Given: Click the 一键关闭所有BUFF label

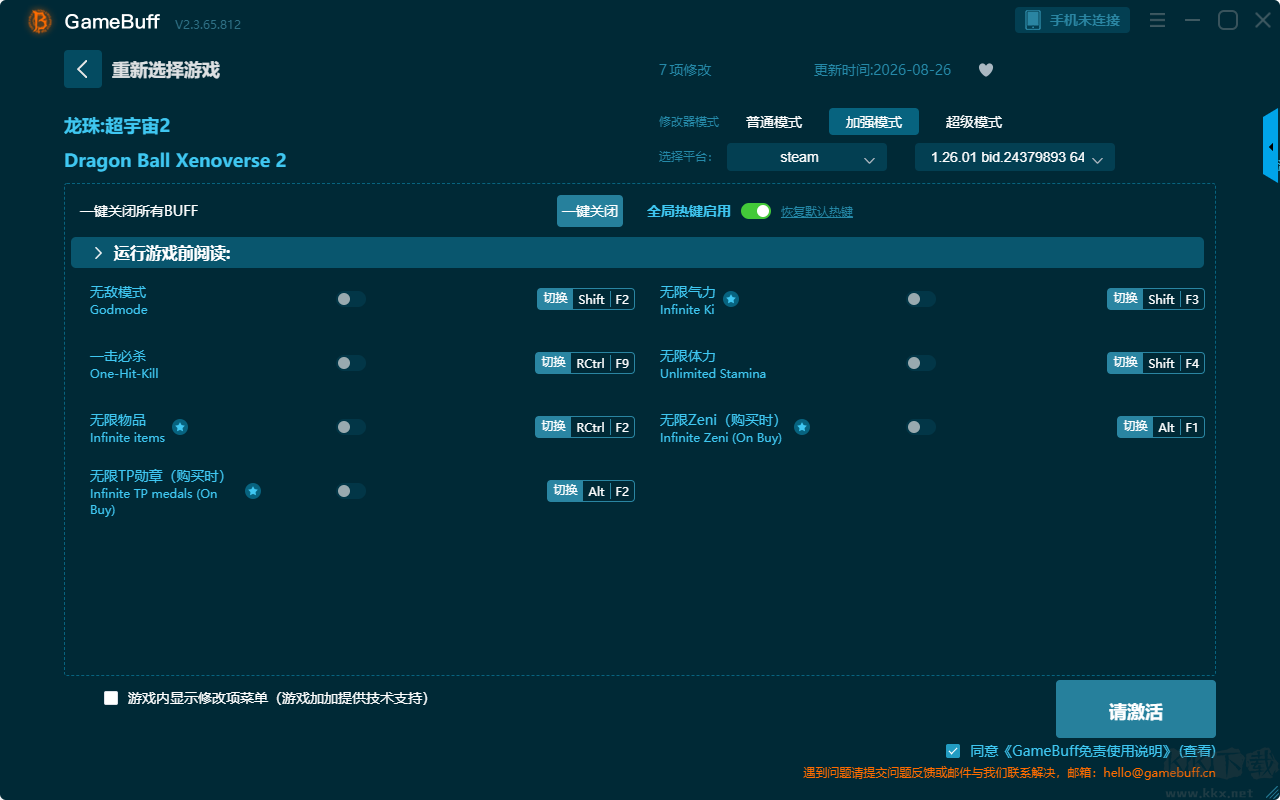Looking at the screenshot, I should click(139, 211).
